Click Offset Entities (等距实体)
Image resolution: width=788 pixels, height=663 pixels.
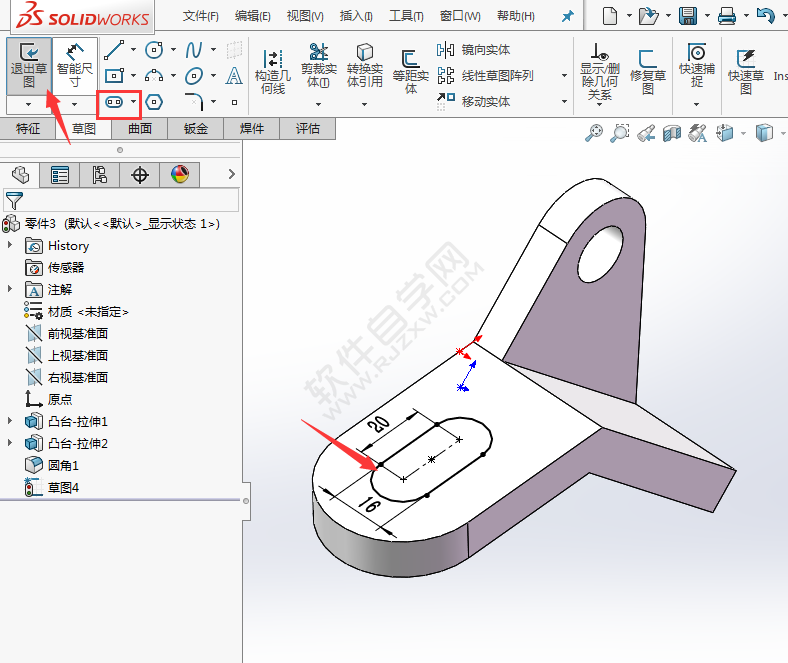(x=411, y=71)
